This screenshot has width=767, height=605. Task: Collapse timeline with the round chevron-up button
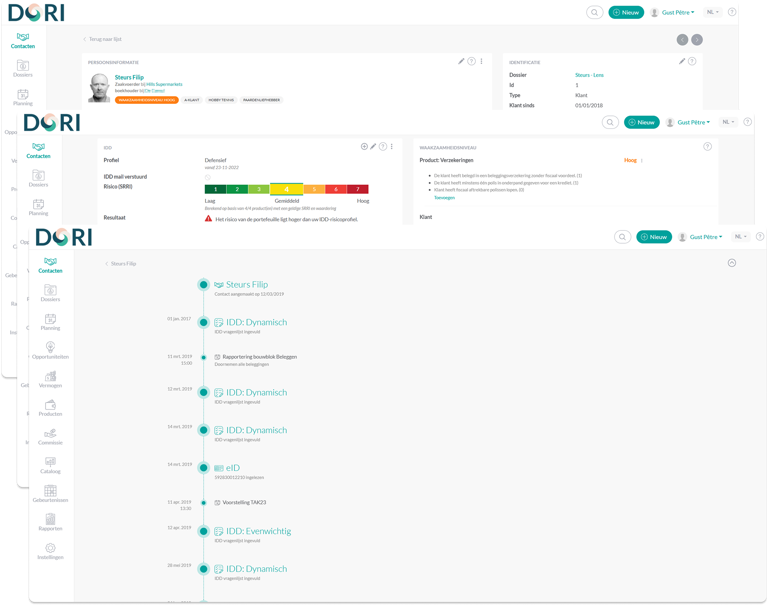click(x=731, y=263)
